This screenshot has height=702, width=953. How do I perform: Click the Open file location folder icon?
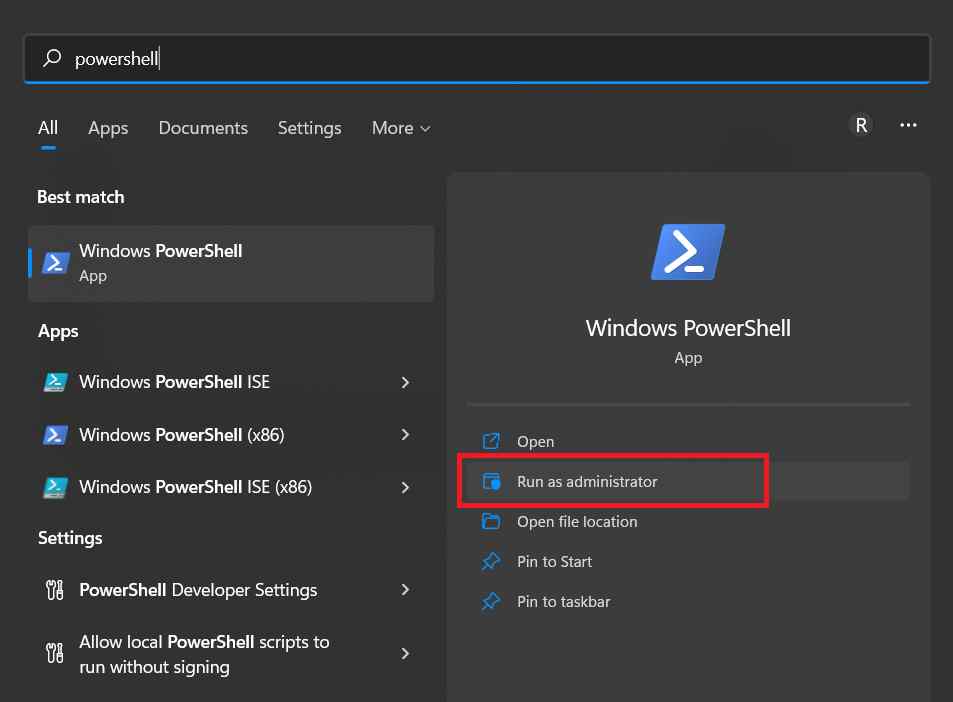click(491, 521)
